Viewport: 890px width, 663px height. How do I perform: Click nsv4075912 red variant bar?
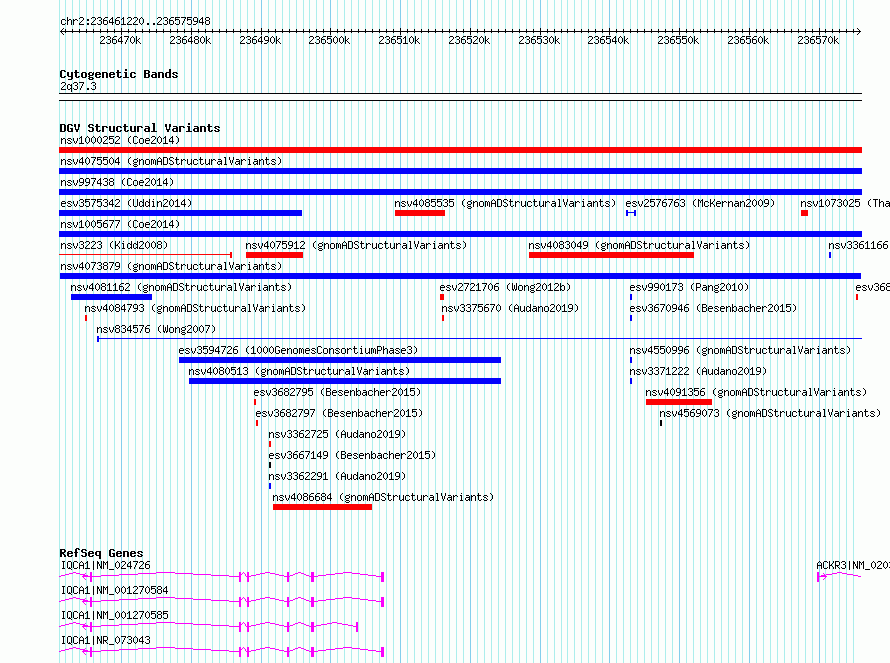tap(274, 255)
